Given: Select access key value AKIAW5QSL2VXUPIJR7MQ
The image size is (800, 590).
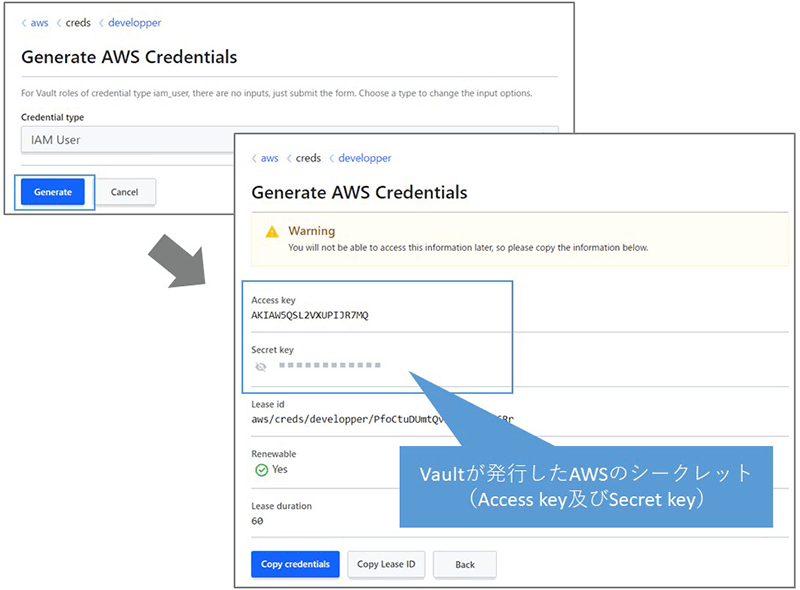Looking at the screenshot, I should (310, 315).
